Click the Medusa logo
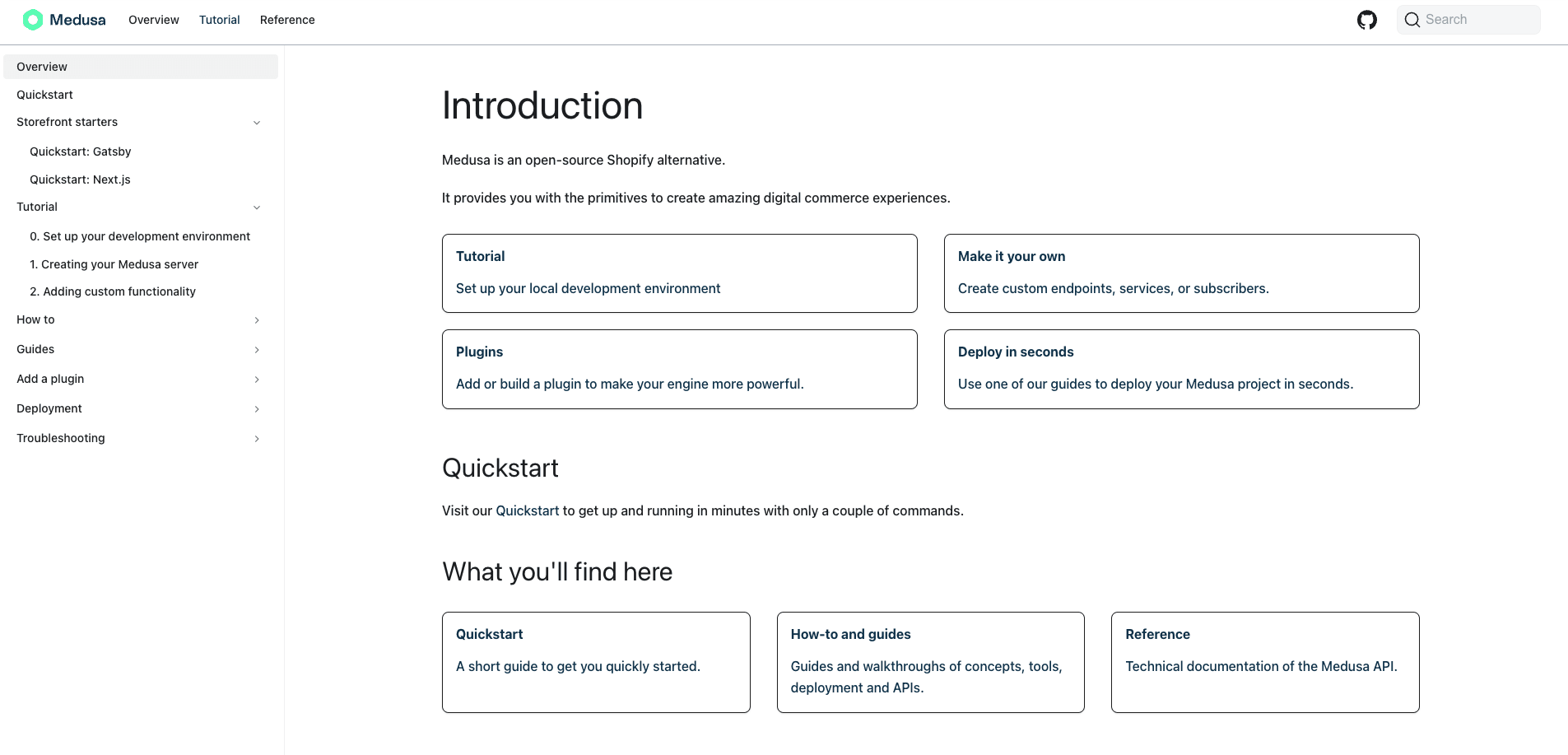Viewport: 1568px width, 755px height. point(63,19)
